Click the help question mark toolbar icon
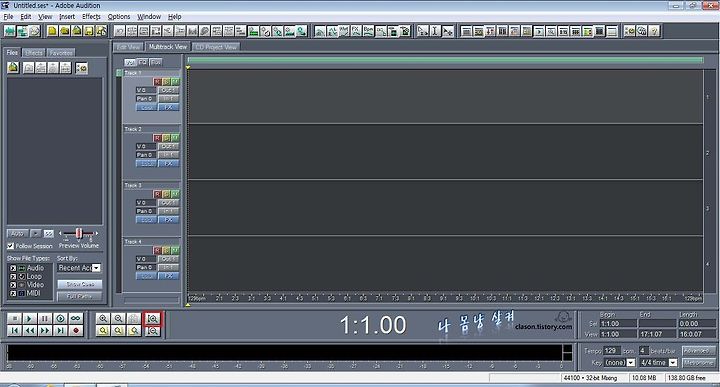The width and height of the screenshot is (720, 387). click(654, 31)
